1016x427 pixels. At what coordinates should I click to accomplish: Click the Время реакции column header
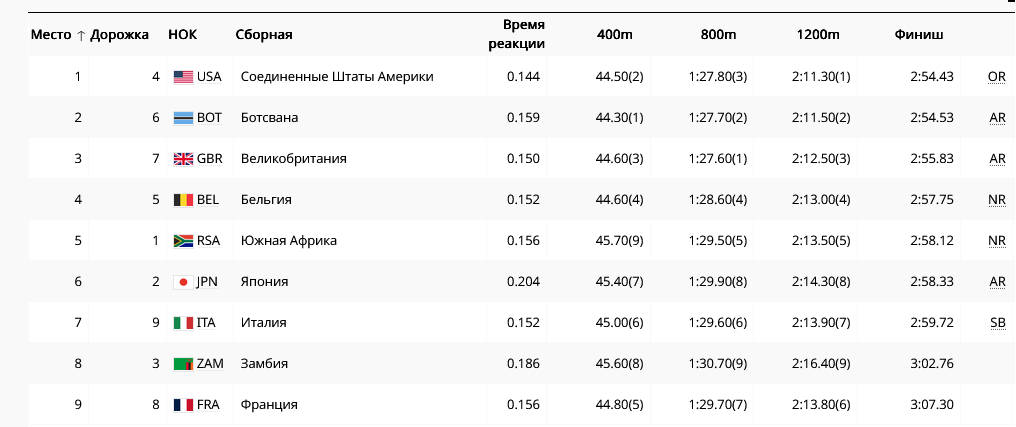(x=517, y=35)
